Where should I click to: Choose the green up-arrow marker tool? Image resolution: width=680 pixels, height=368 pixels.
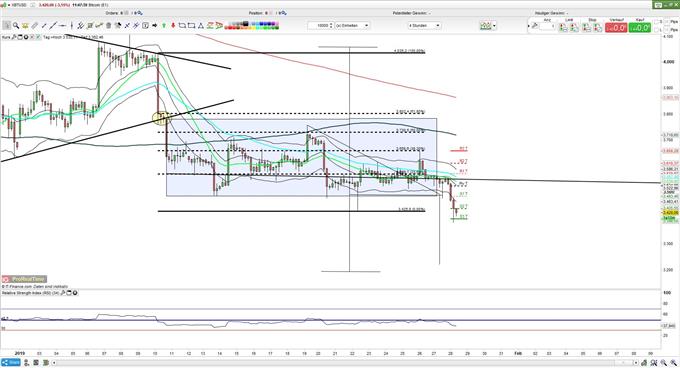click(x=164, y=26)
